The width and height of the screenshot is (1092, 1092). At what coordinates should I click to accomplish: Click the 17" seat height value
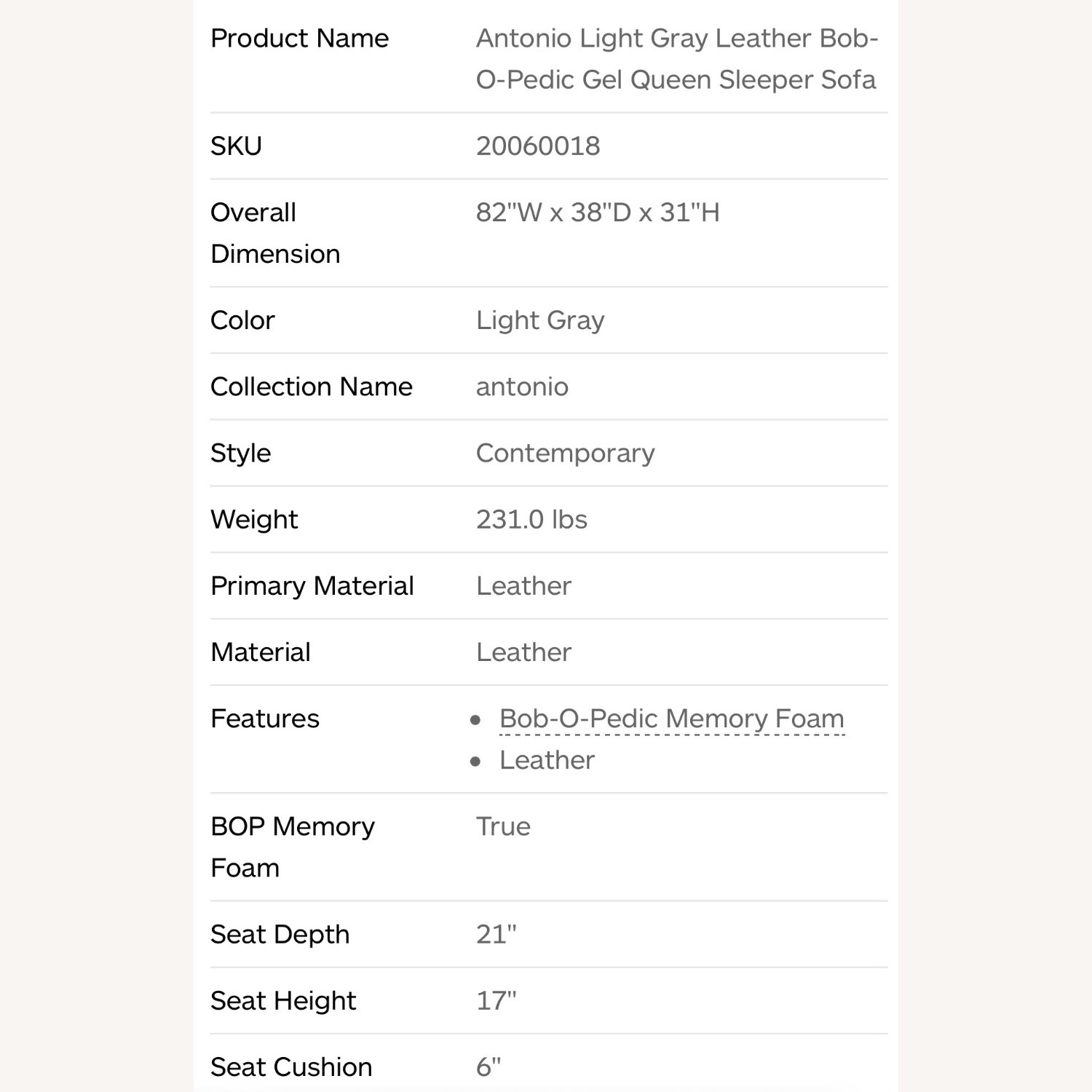pos(496,1000)
